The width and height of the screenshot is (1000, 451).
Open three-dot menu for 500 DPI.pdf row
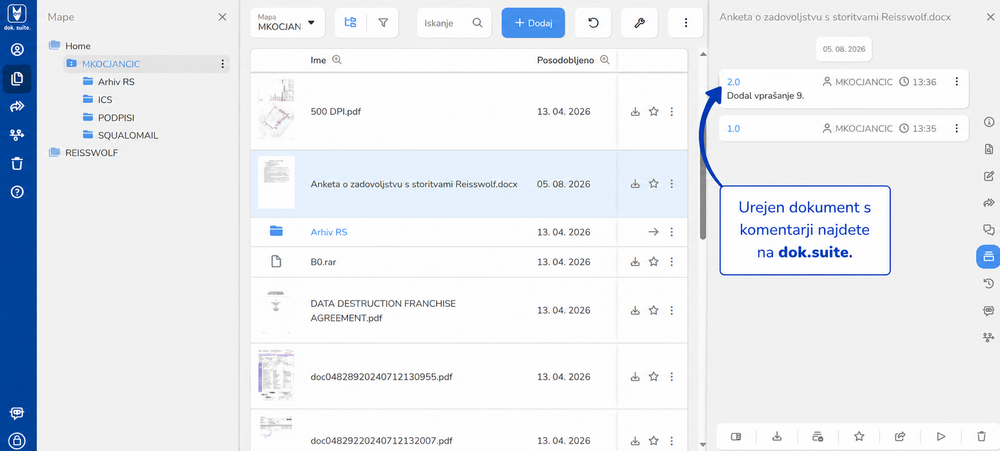(672, 112)
